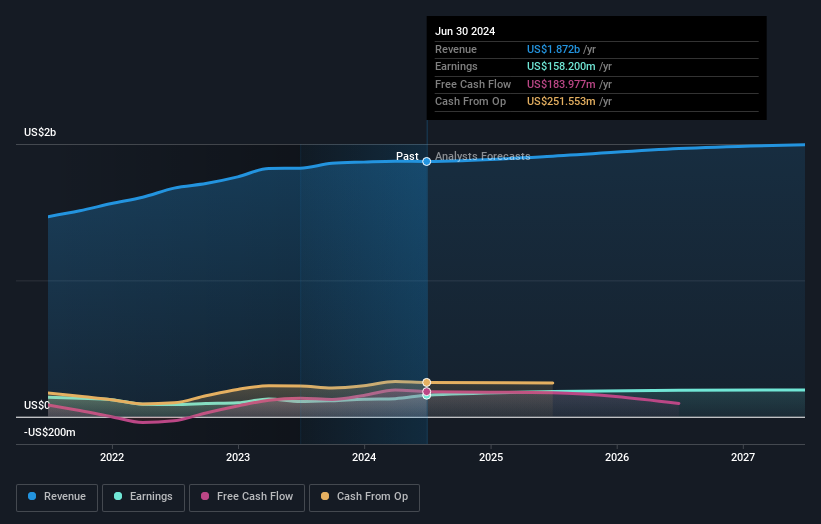The height and width of the screenshot is (524, 821).
Task: Toggle the Free Cash Flow legend button
Action: coord(247,497)
